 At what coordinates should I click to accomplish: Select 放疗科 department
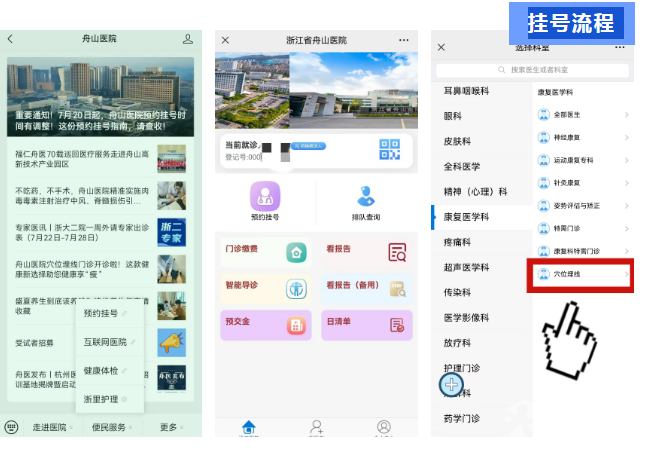(x=481, y=343)
